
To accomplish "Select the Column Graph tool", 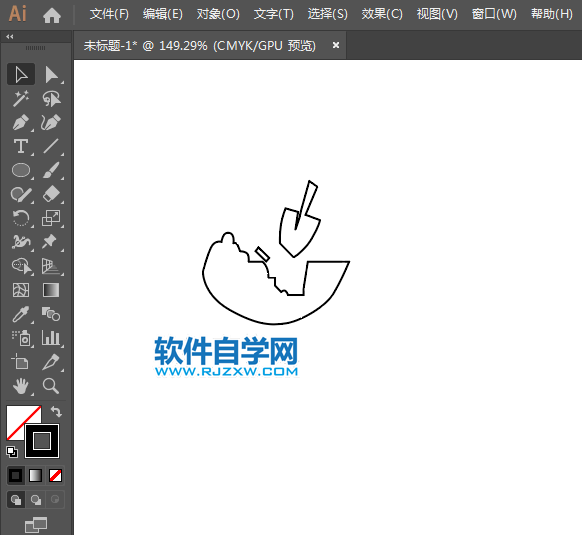I will [x=51, y=338].
